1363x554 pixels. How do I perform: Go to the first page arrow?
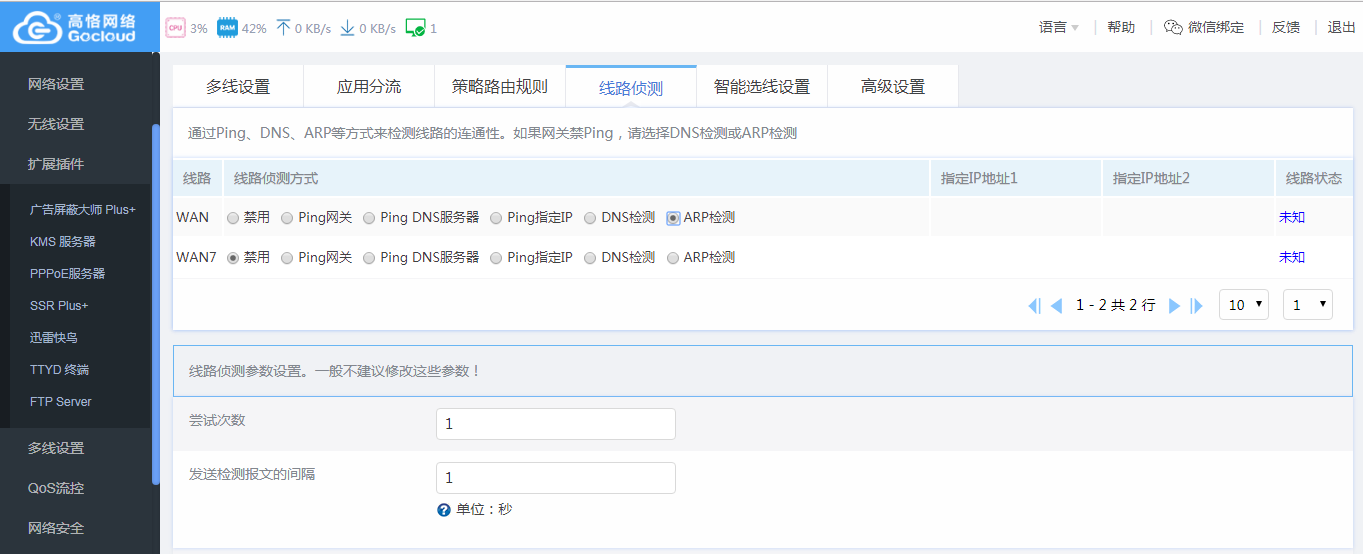1034,306
